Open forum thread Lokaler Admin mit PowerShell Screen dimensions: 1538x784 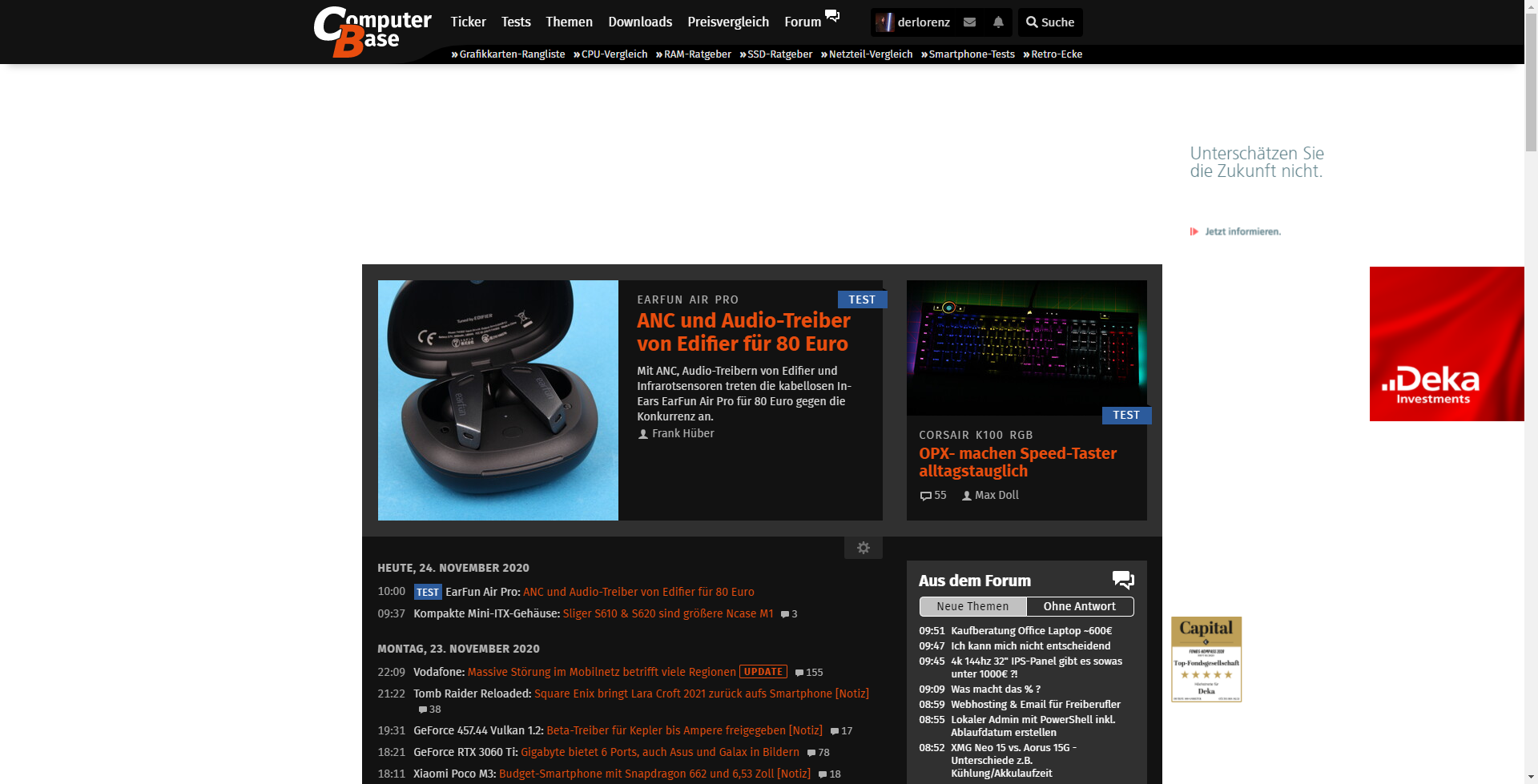pos(1033,726)
